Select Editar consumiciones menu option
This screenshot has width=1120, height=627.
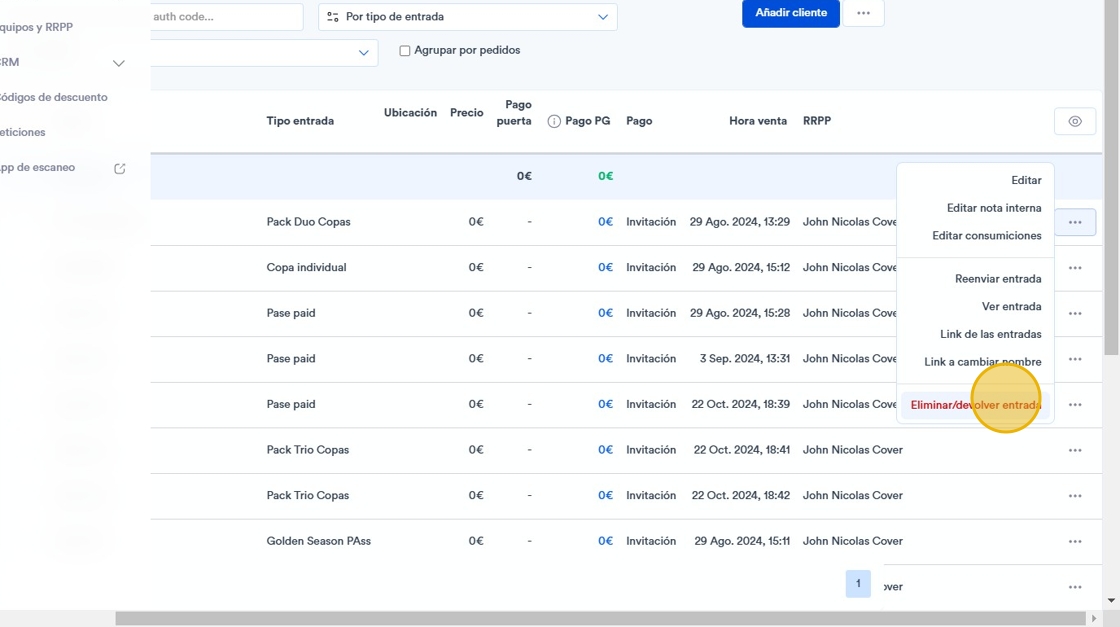click(x=986, y=236)
